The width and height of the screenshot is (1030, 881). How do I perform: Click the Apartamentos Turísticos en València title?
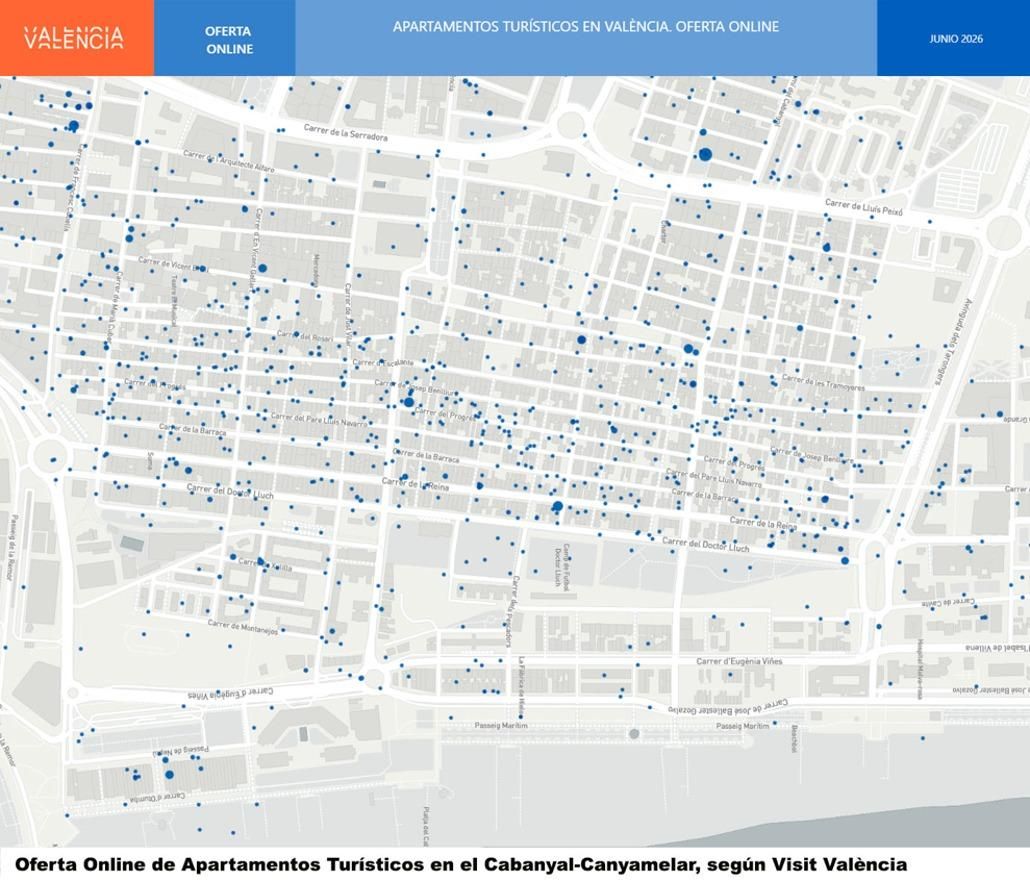(586, 27)
